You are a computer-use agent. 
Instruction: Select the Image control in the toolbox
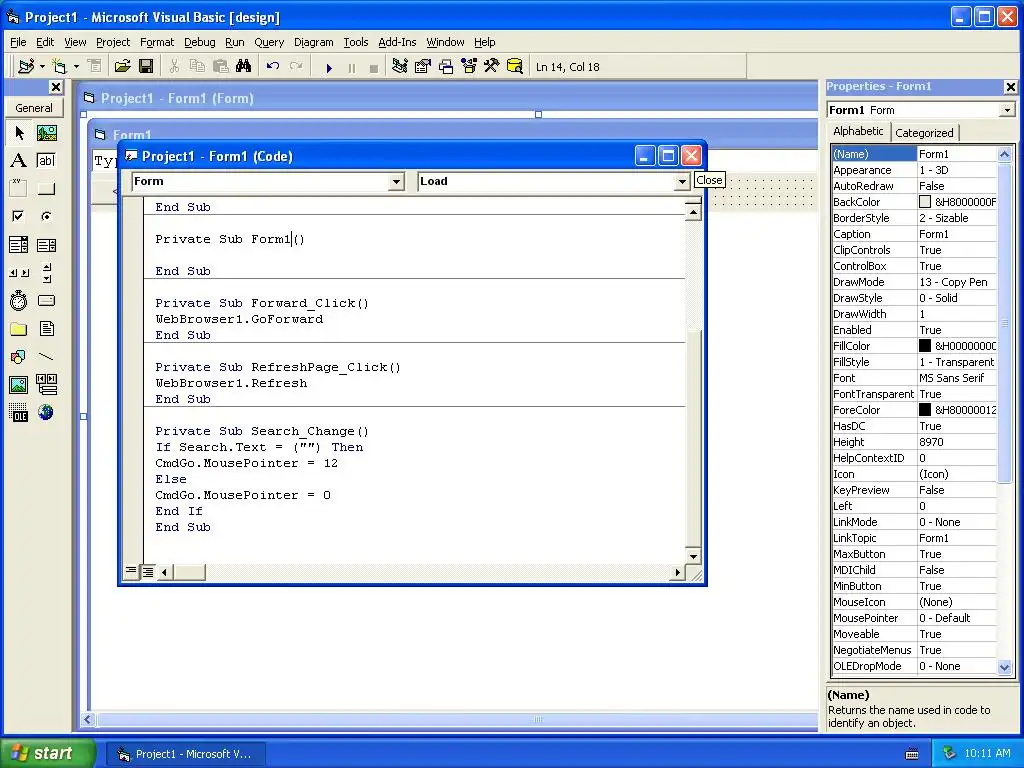[19, 384]
